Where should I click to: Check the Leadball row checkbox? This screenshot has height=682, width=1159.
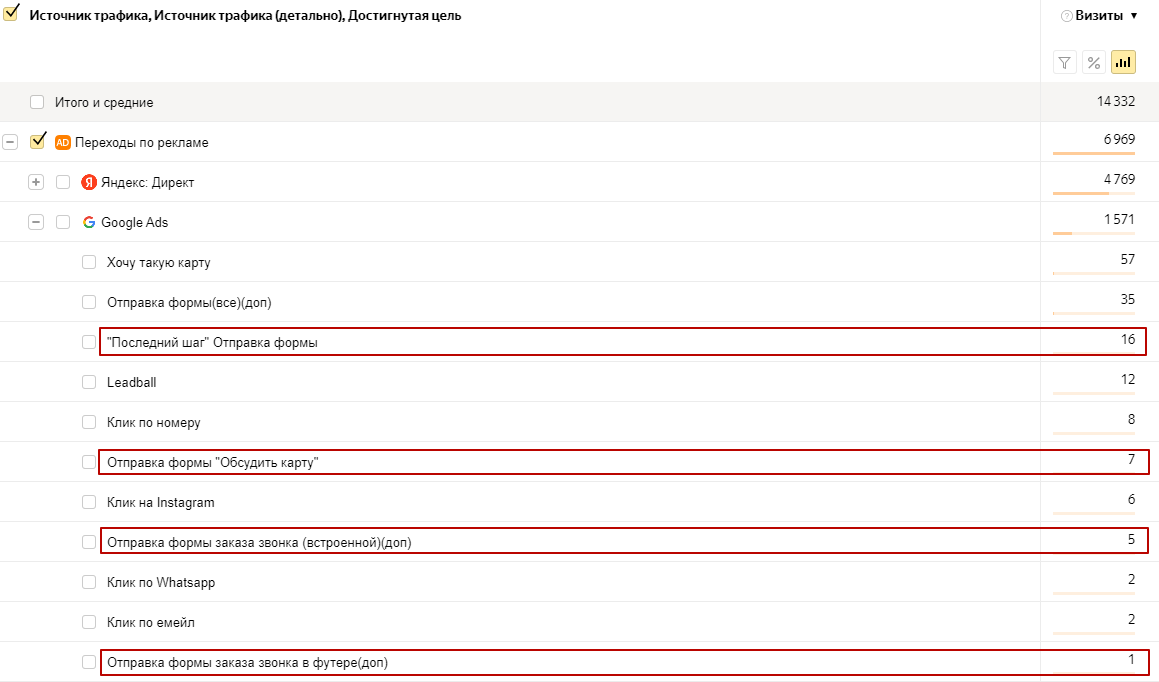[89, 382]
